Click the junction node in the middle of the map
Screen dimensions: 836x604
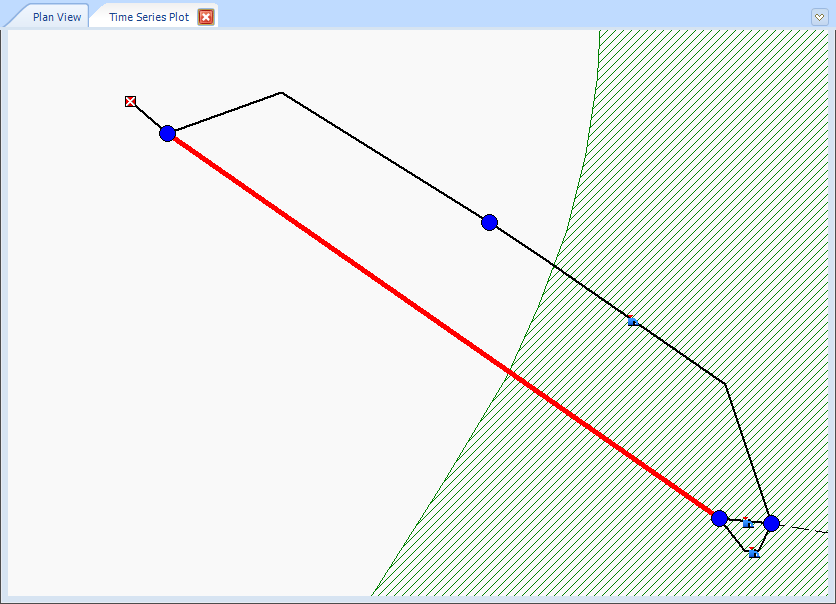pos(489,222)
